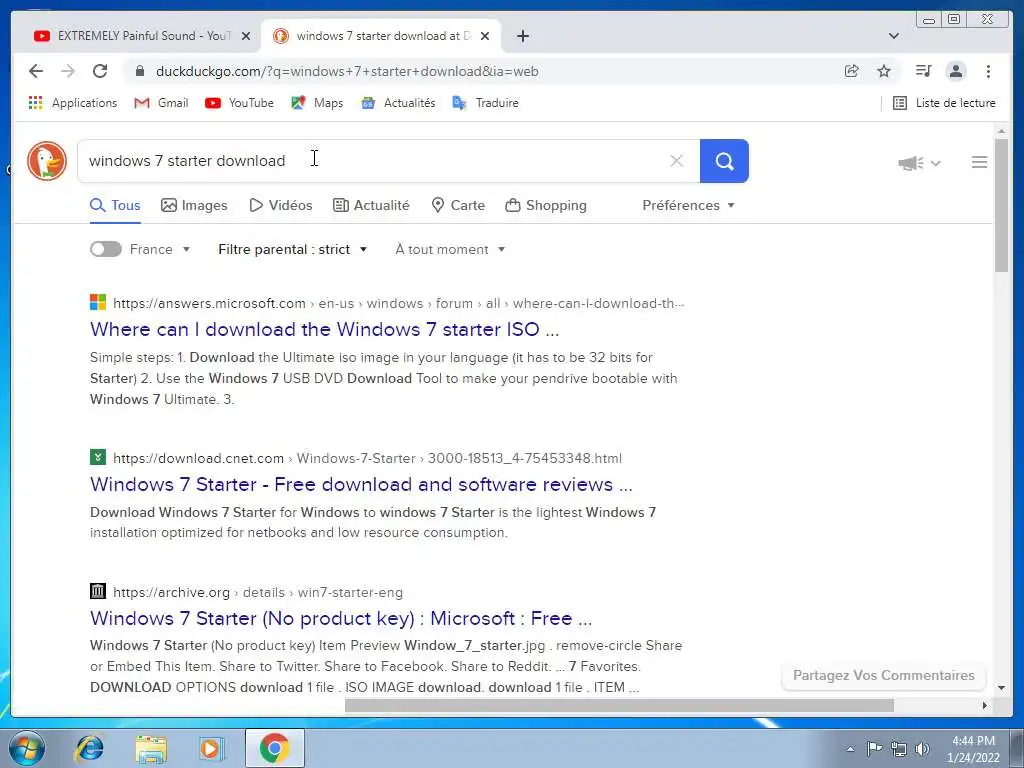Open the tab search chevron
Screen dimensions: 1024x768
(893, 36)
